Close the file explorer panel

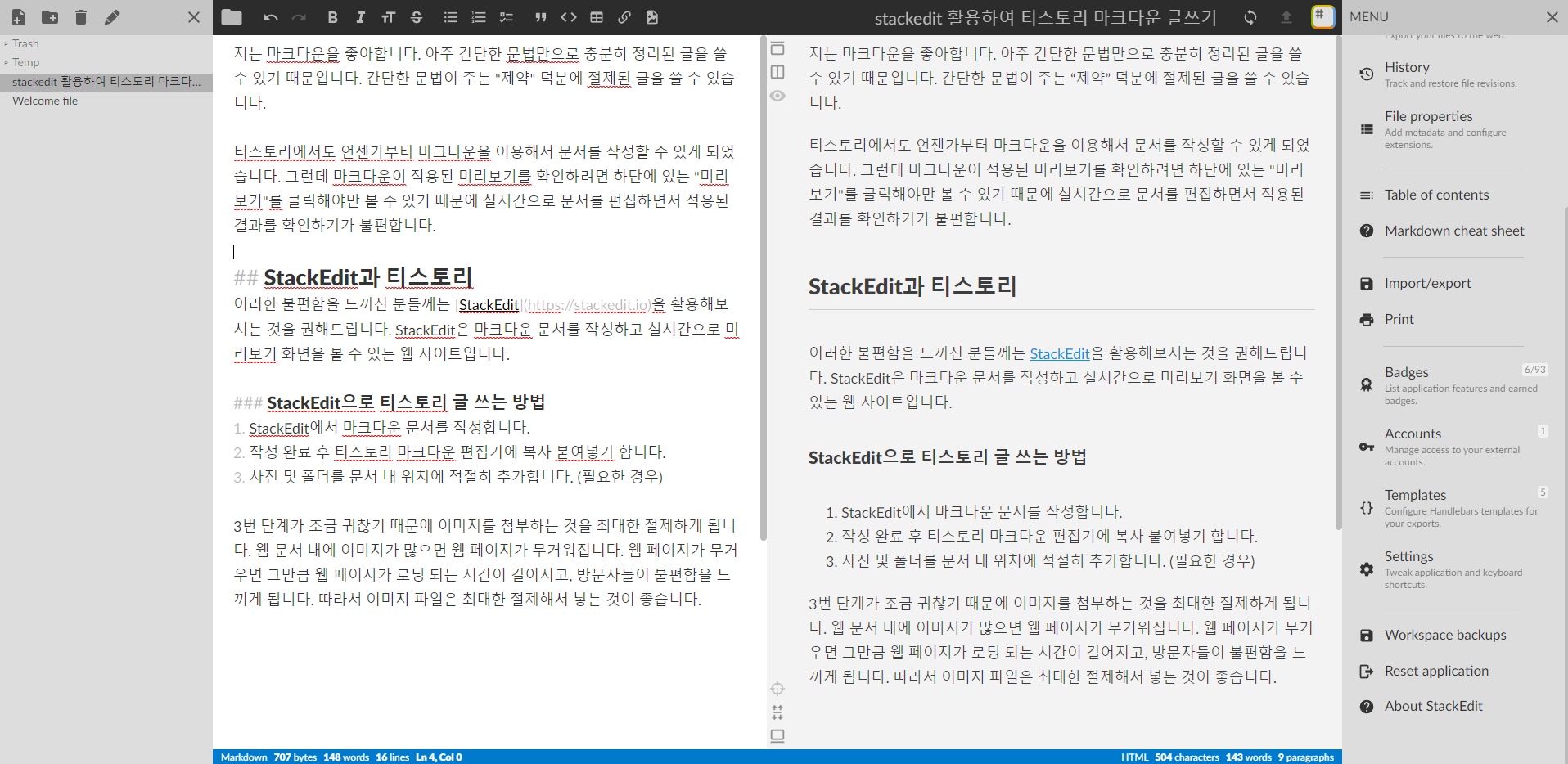pos(194,17)
